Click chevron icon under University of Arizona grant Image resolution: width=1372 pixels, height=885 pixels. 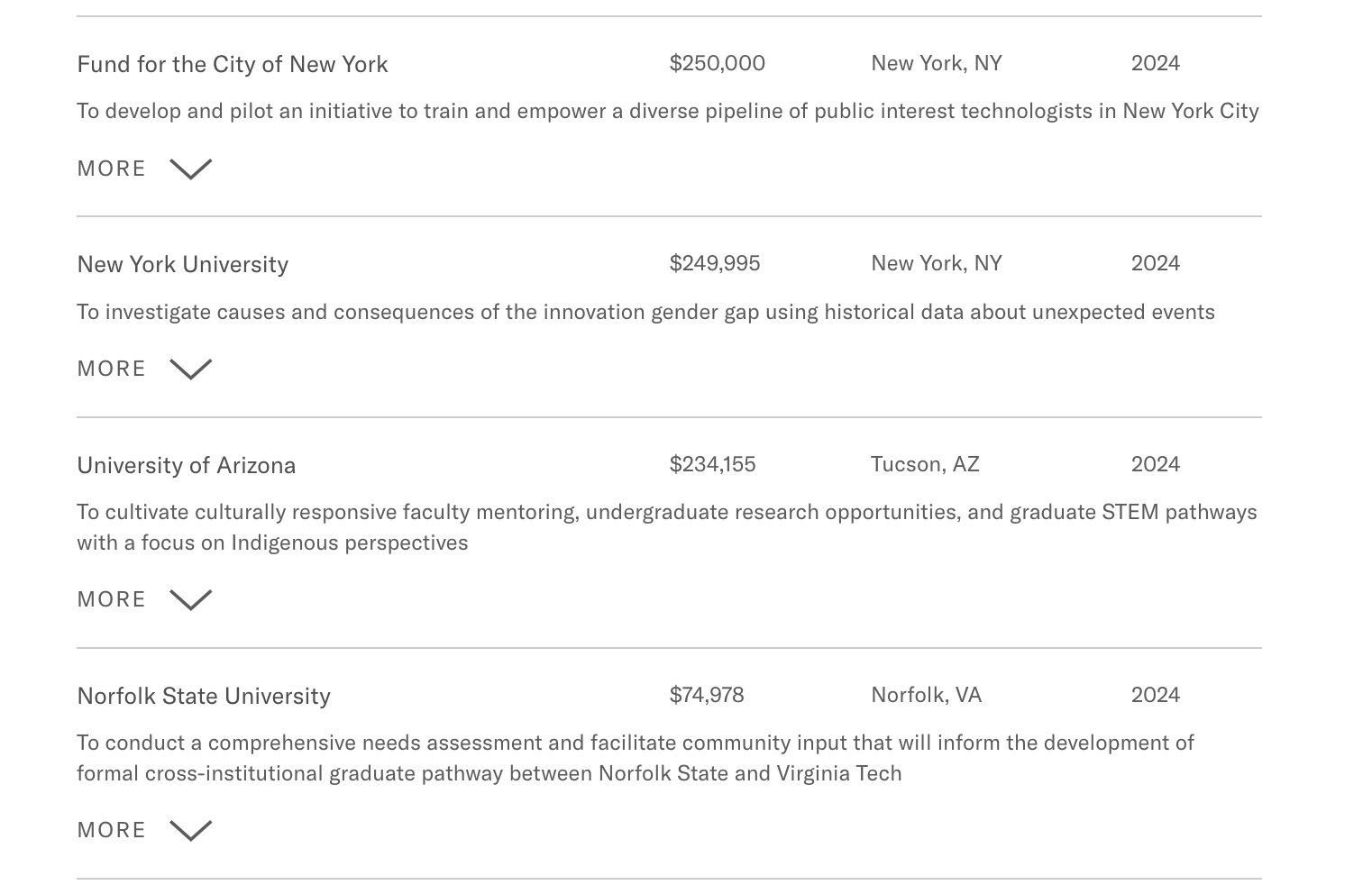pyautogui.click(x=190, y=600)
